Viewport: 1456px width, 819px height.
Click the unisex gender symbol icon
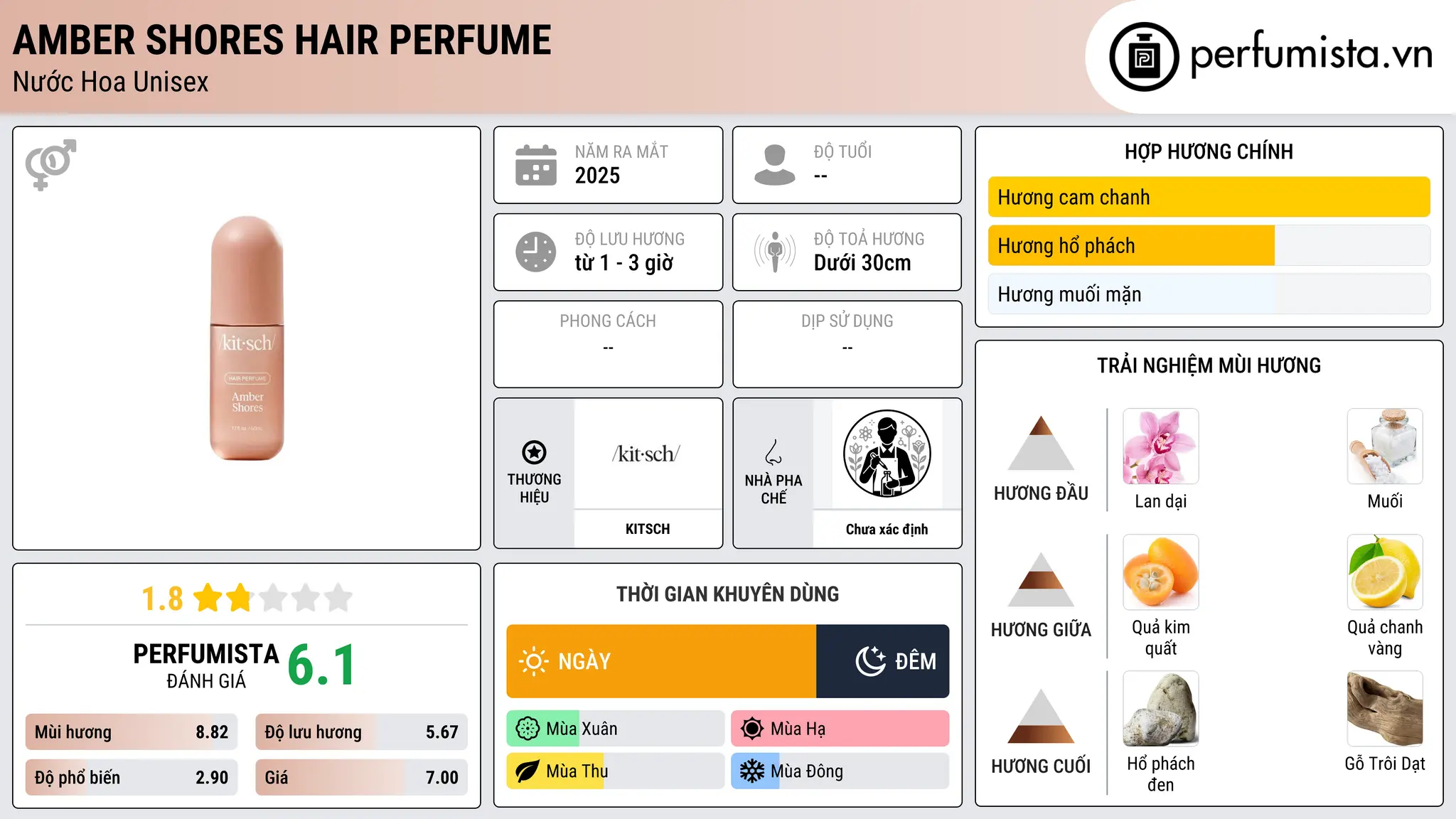pyautogui.click(x=50, y=164)
